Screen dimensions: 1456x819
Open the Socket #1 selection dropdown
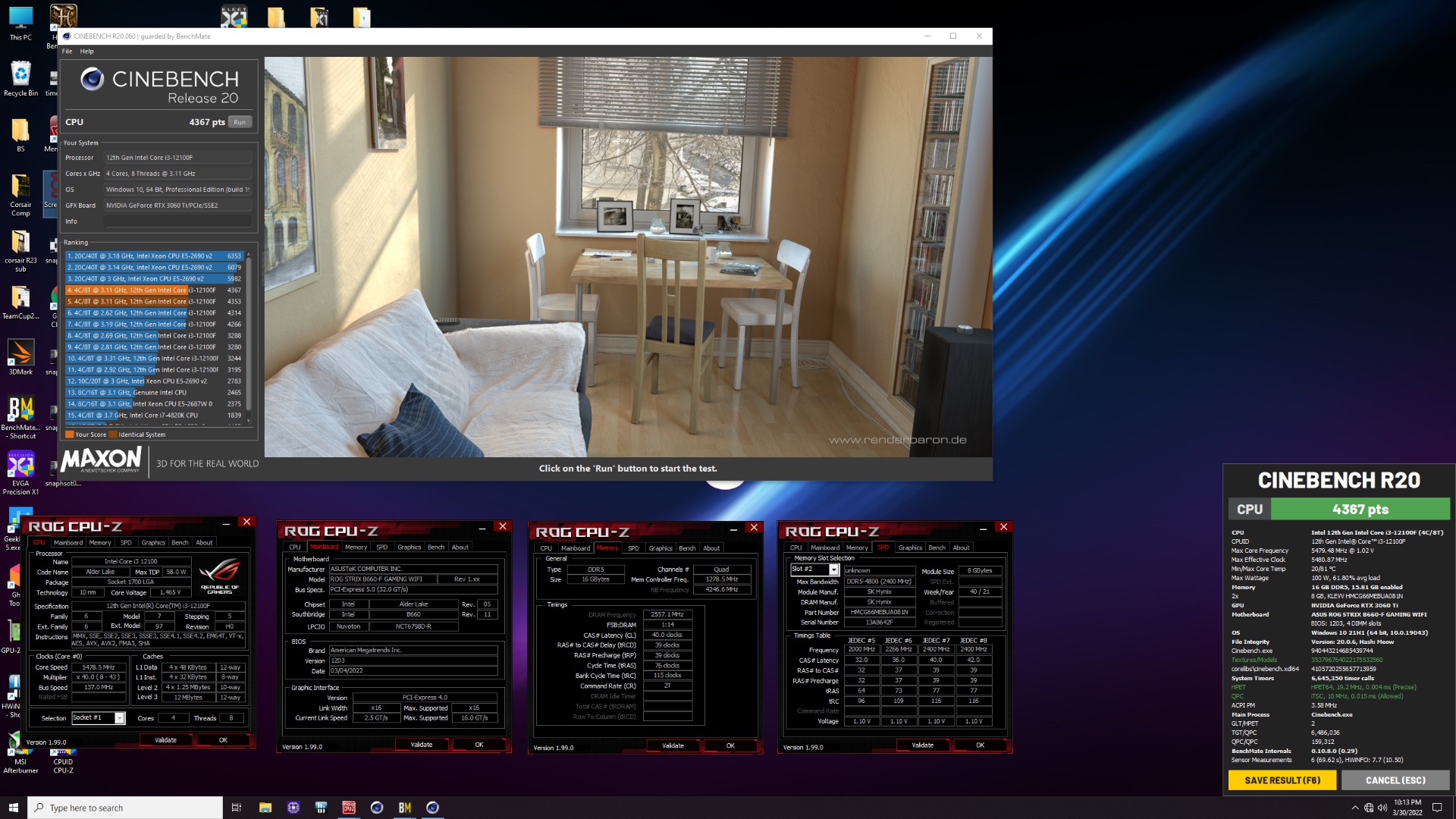(119, 718)
